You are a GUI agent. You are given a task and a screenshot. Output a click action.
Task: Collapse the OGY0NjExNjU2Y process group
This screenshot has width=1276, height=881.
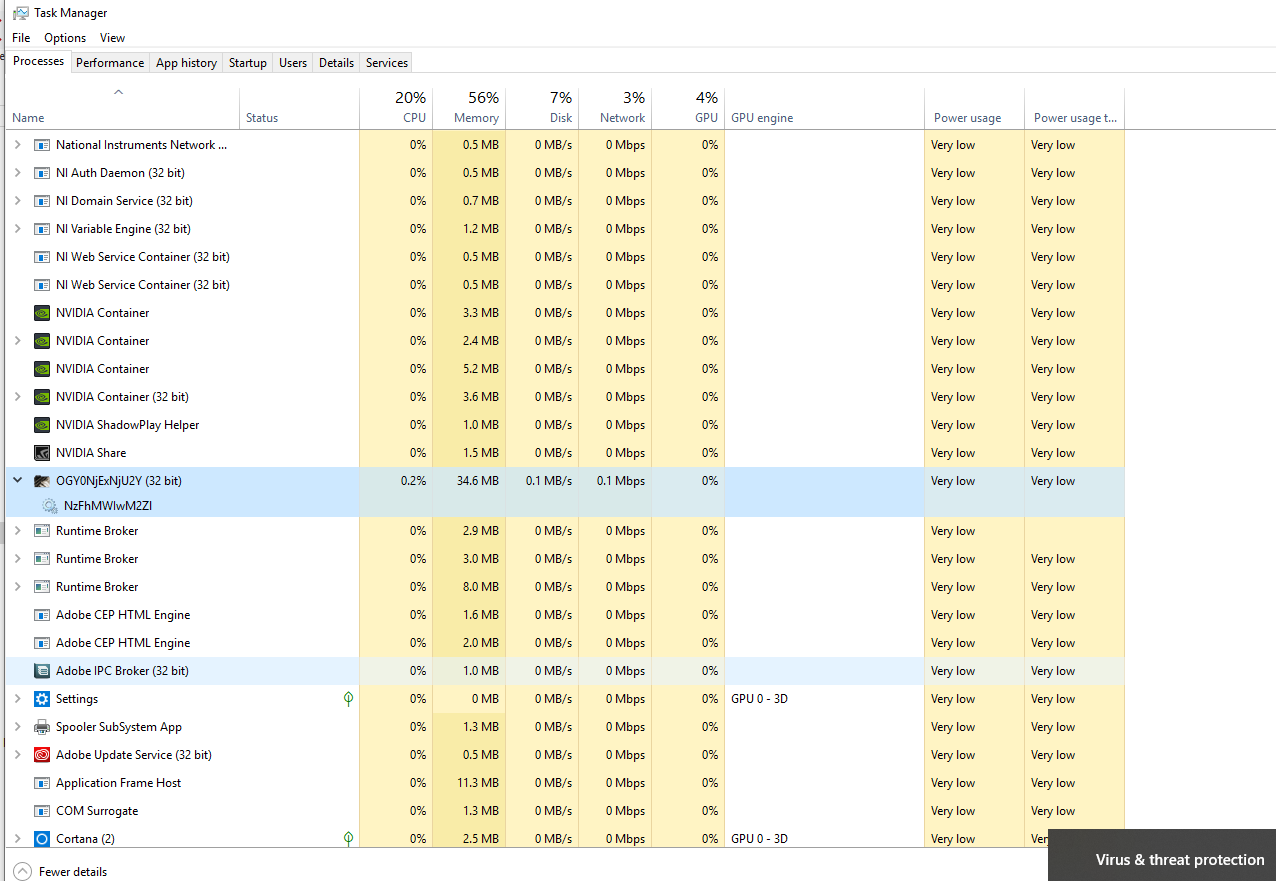17,481
